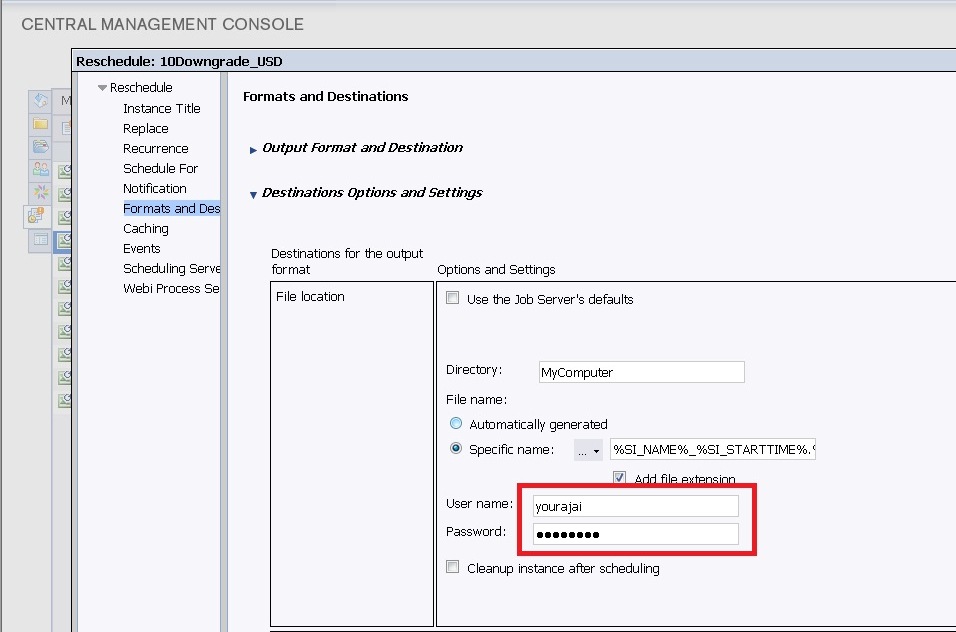The width and height of the screenshot is (956, 632).
Task: Open the placeholder dropdown beside Specific name
Action: click(595, 448)
